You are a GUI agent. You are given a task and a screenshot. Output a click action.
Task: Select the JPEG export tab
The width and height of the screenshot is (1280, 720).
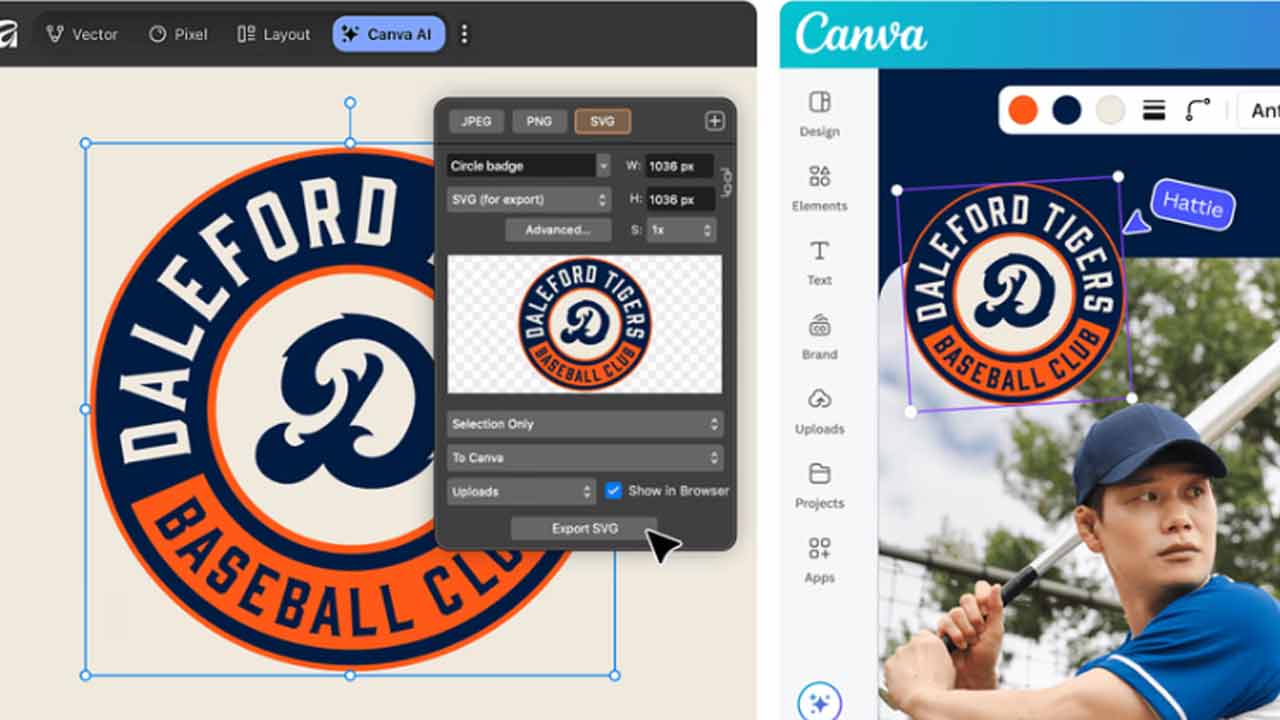coord(476,121)
